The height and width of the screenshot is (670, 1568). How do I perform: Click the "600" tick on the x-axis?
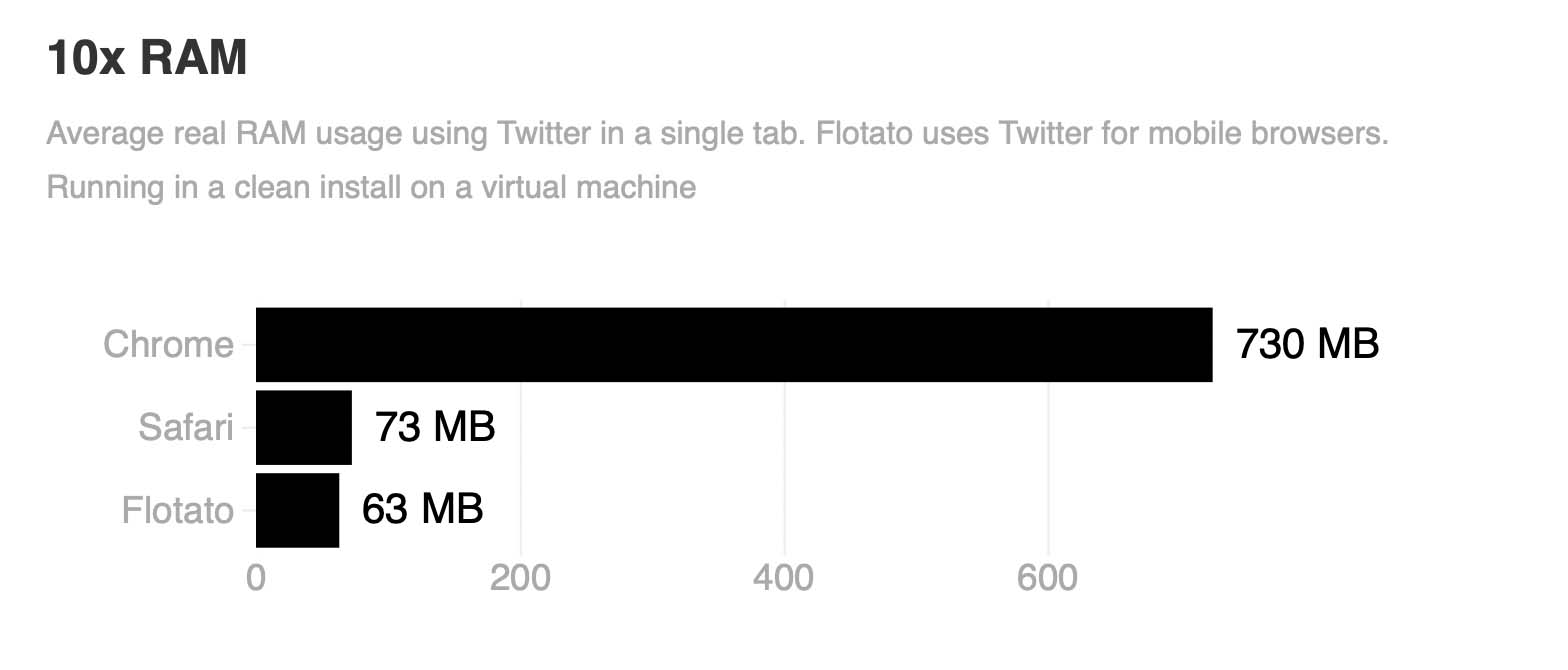(1048, 579)
